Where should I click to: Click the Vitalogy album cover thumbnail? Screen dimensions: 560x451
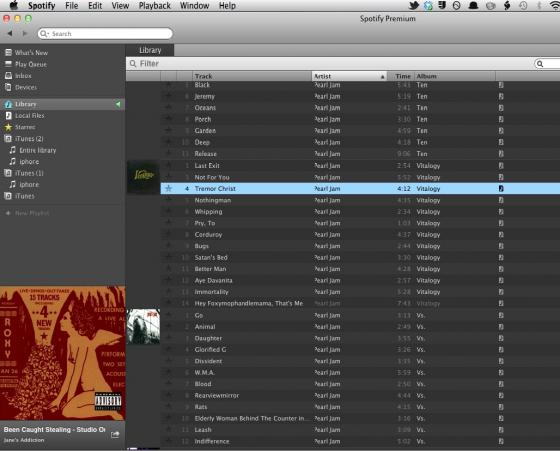pos(143,177)
